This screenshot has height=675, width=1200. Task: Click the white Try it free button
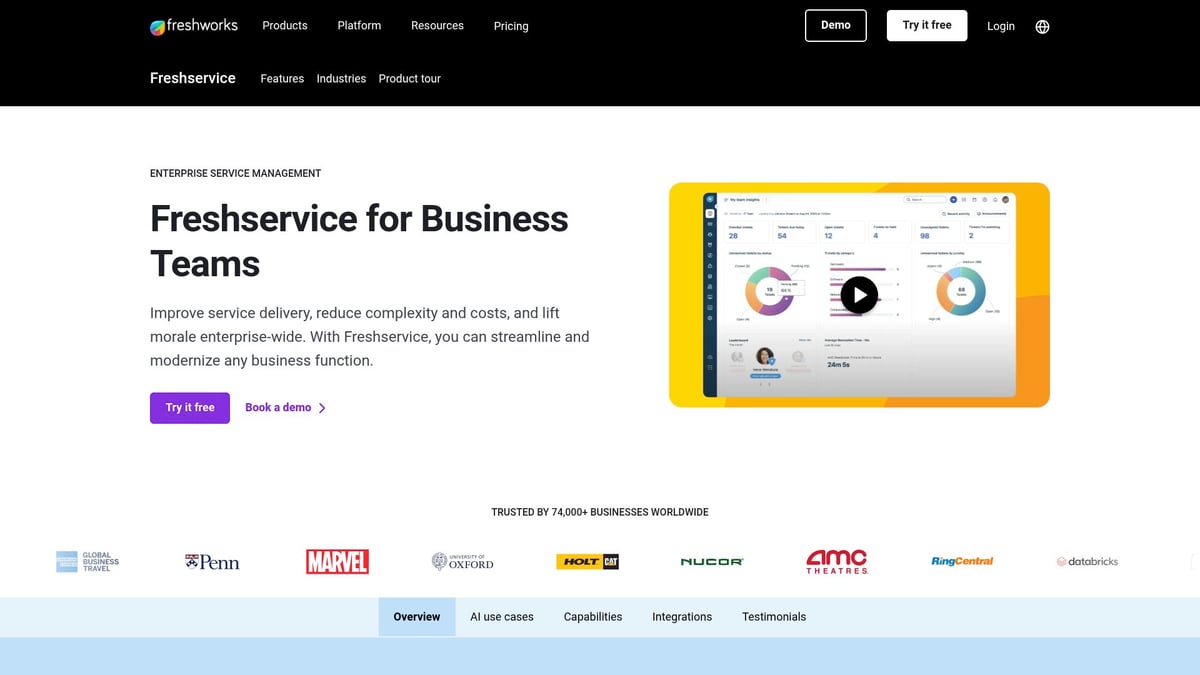pos(927,26)
